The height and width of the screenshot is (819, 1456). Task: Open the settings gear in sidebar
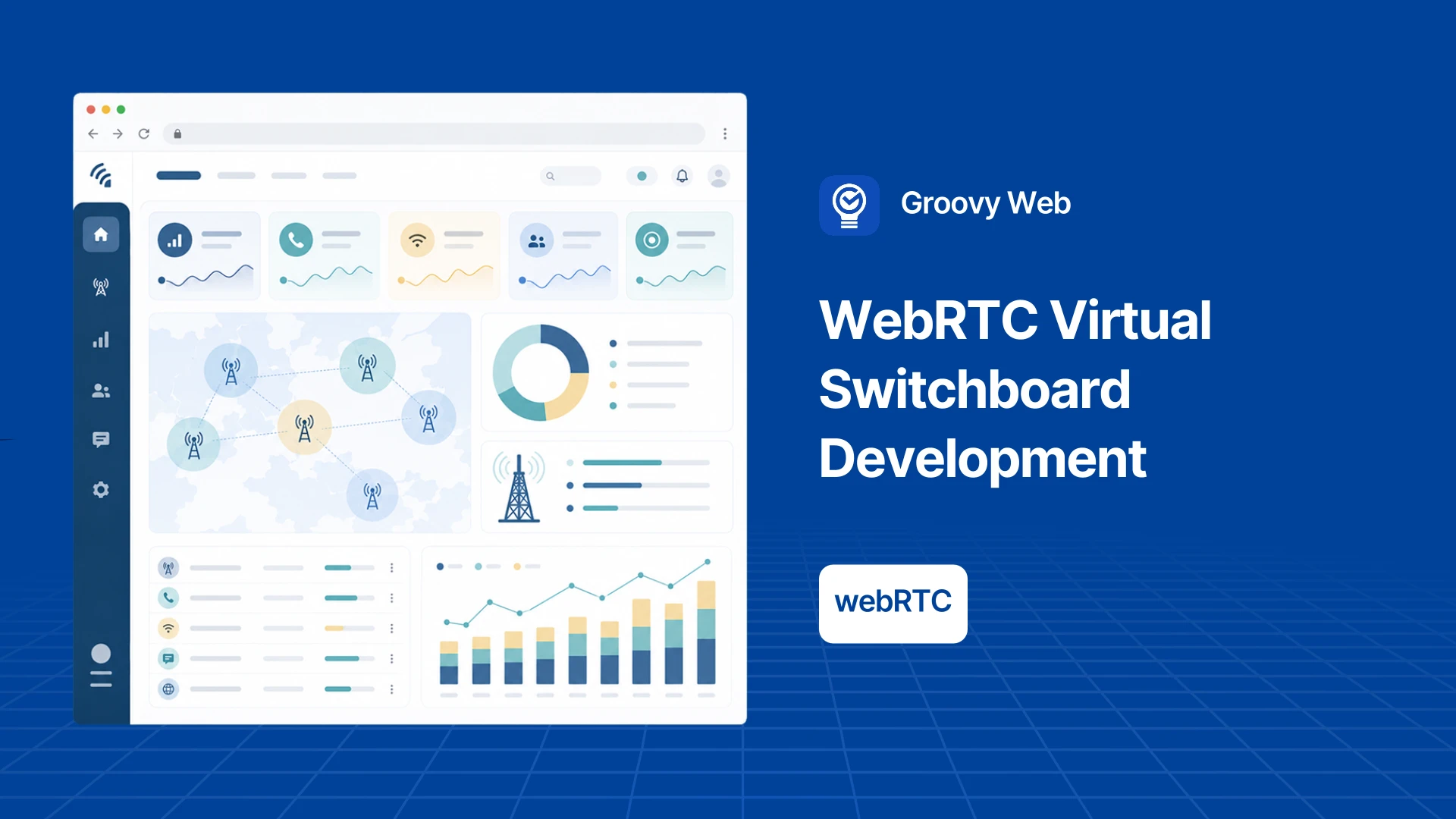click(x=101, y=490)
